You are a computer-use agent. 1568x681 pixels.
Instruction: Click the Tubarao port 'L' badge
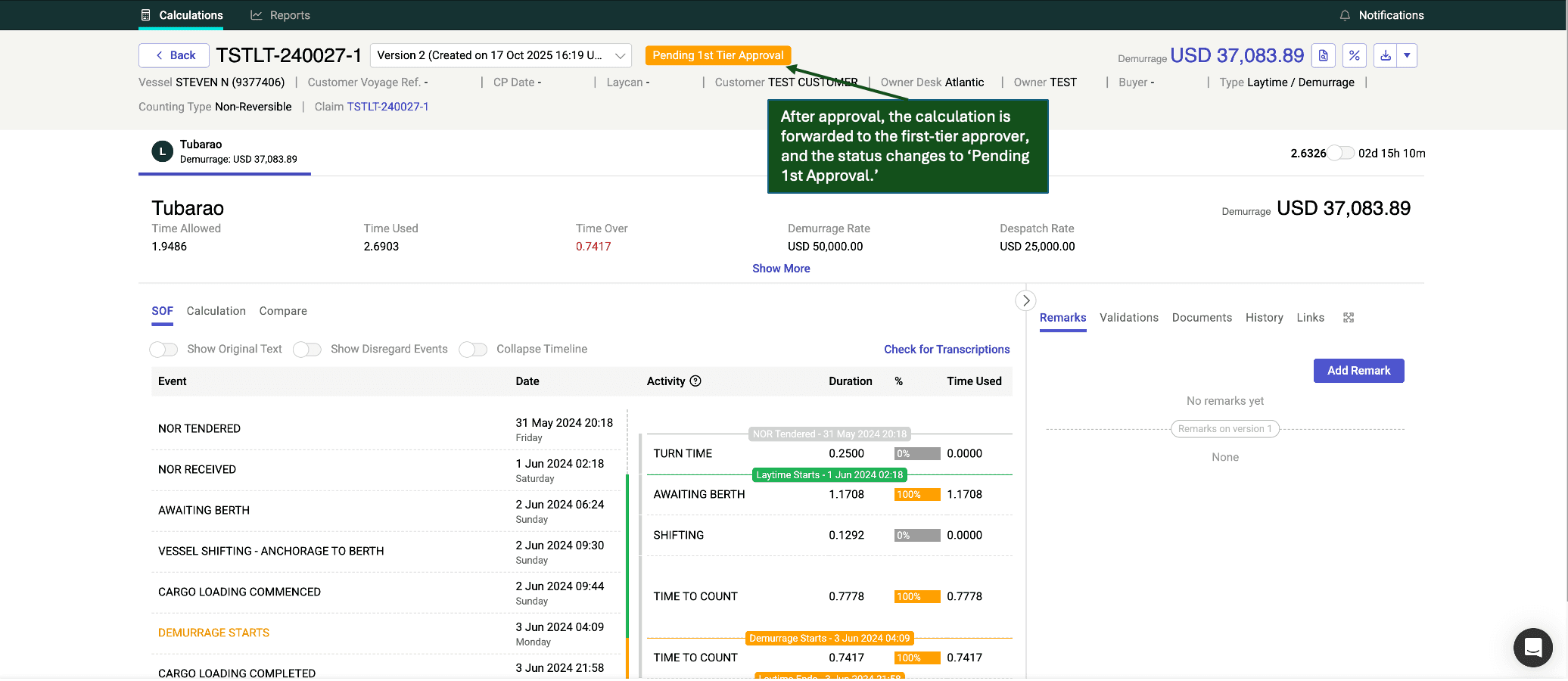pos(162,151)
